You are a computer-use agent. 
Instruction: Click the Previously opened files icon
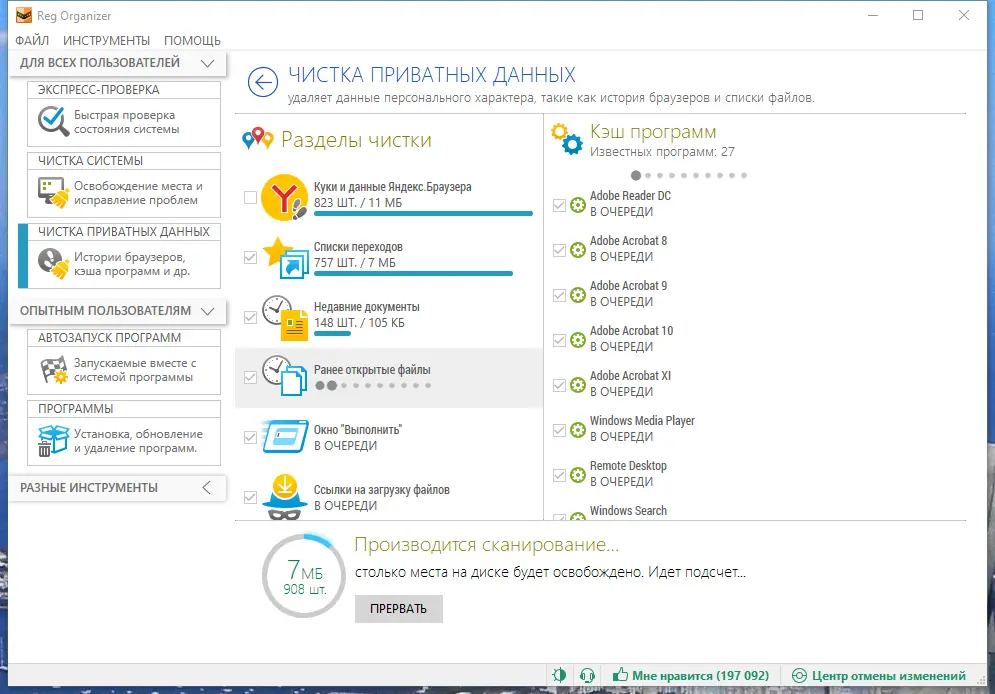[x=286, y=376]
